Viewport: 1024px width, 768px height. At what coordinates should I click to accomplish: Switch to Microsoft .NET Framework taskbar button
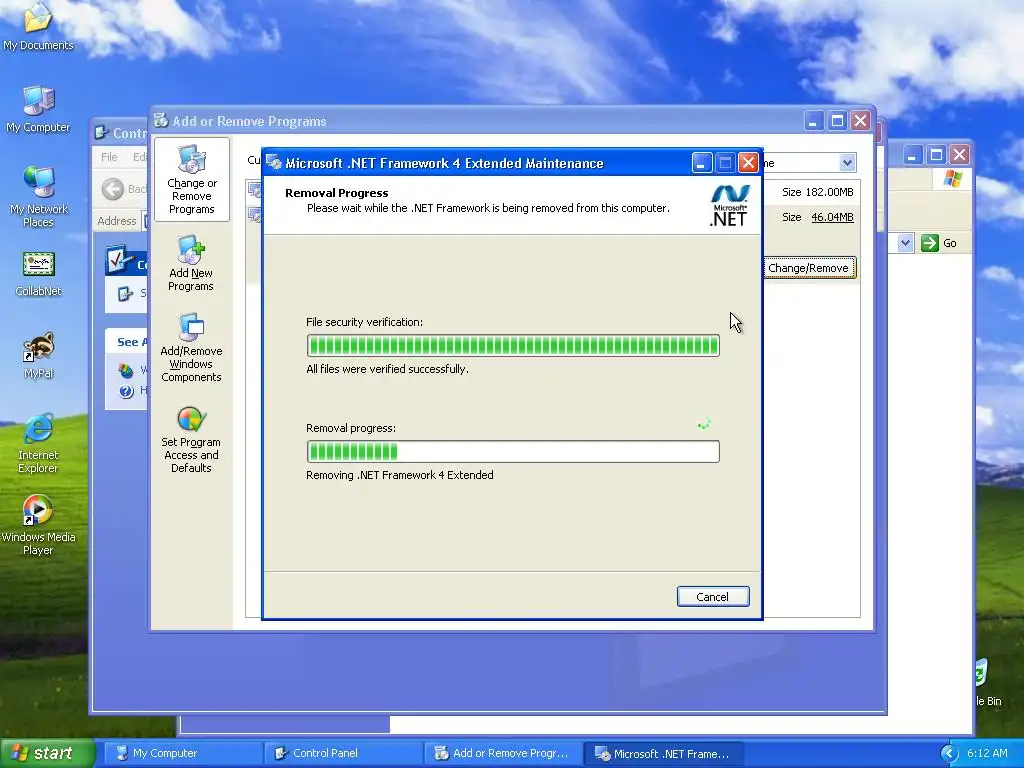(x=663, y=753)
